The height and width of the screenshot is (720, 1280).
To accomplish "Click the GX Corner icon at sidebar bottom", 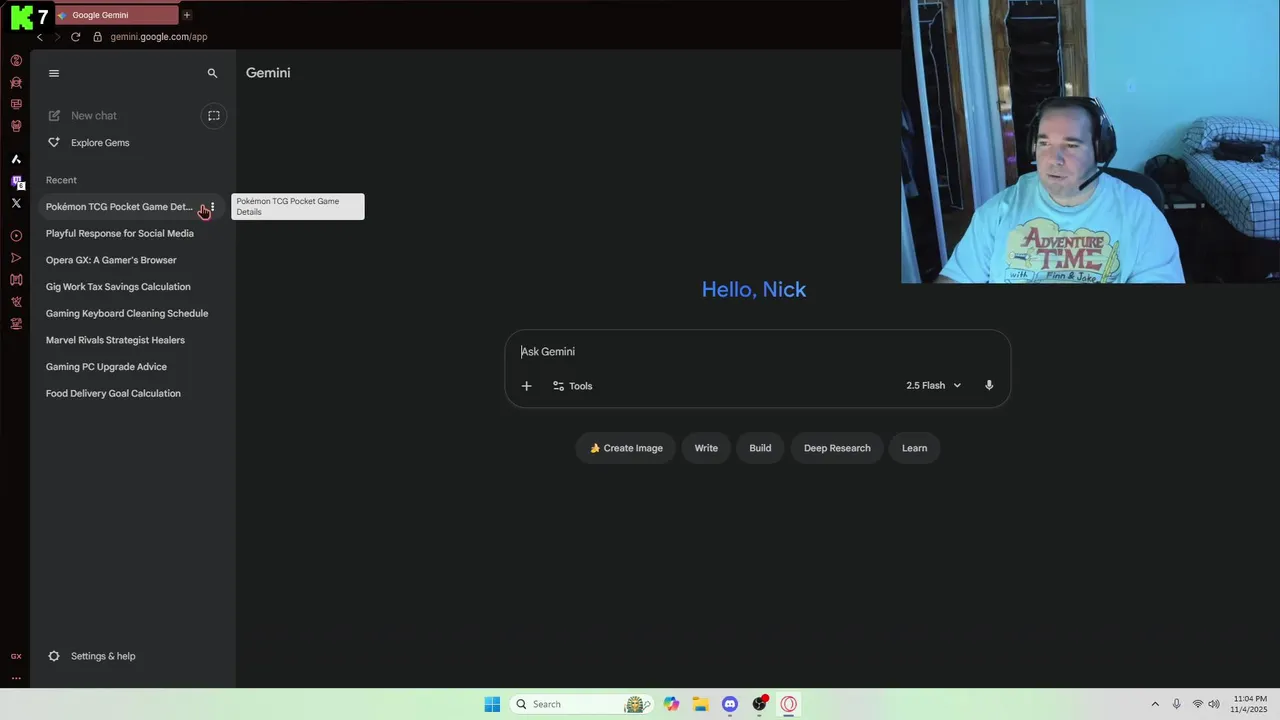I will click(16, 656).
